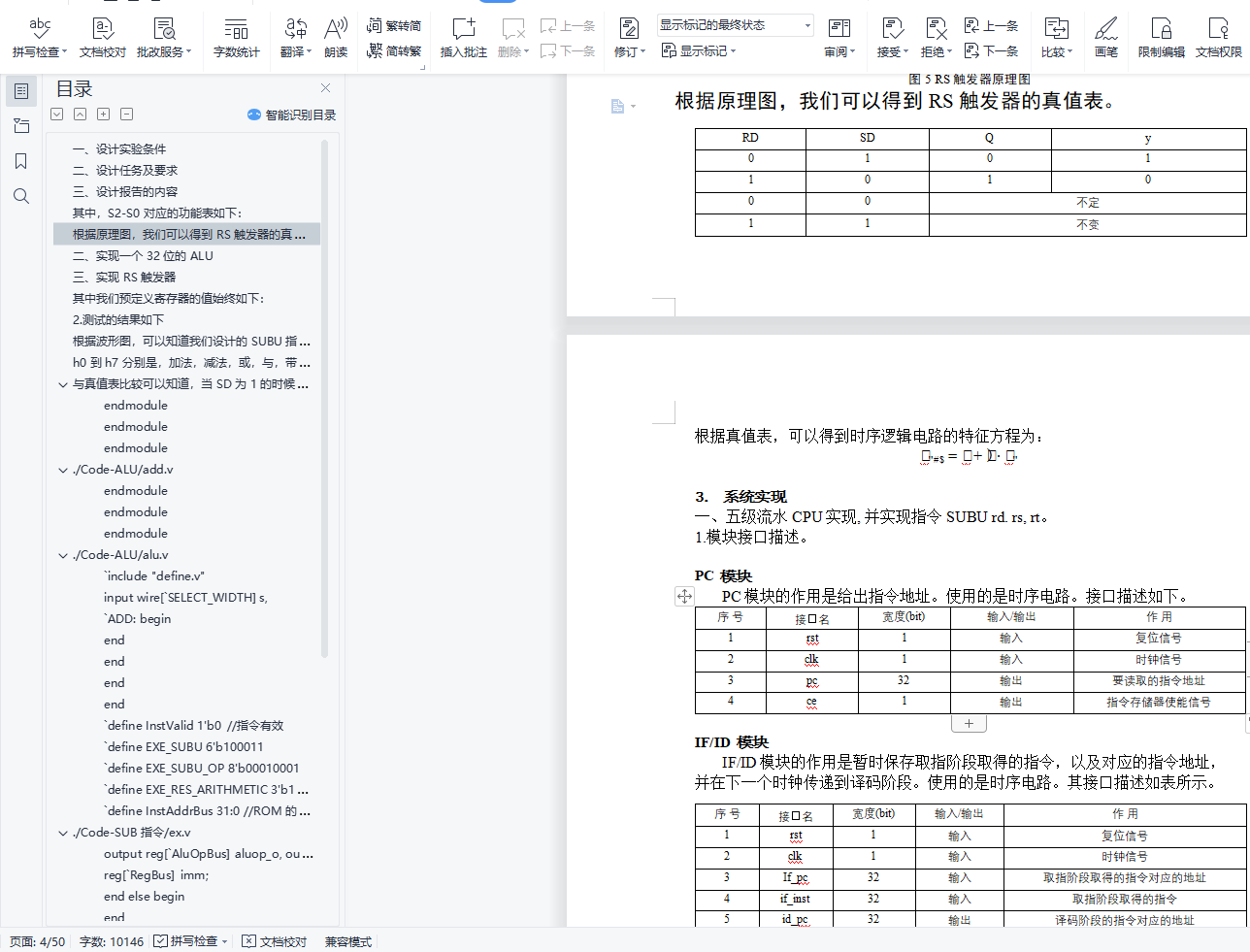The width and height of the screenshot is (1250, 952).
Task: Click 兼容模式 in the status bar
Action: tap(348, 941)
